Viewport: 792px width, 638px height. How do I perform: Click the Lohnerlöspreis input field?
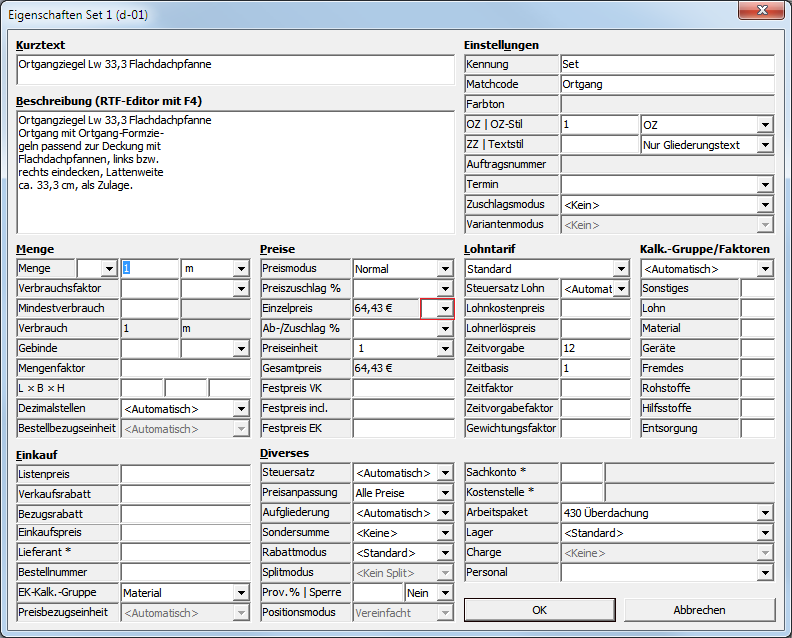[596, 329]
